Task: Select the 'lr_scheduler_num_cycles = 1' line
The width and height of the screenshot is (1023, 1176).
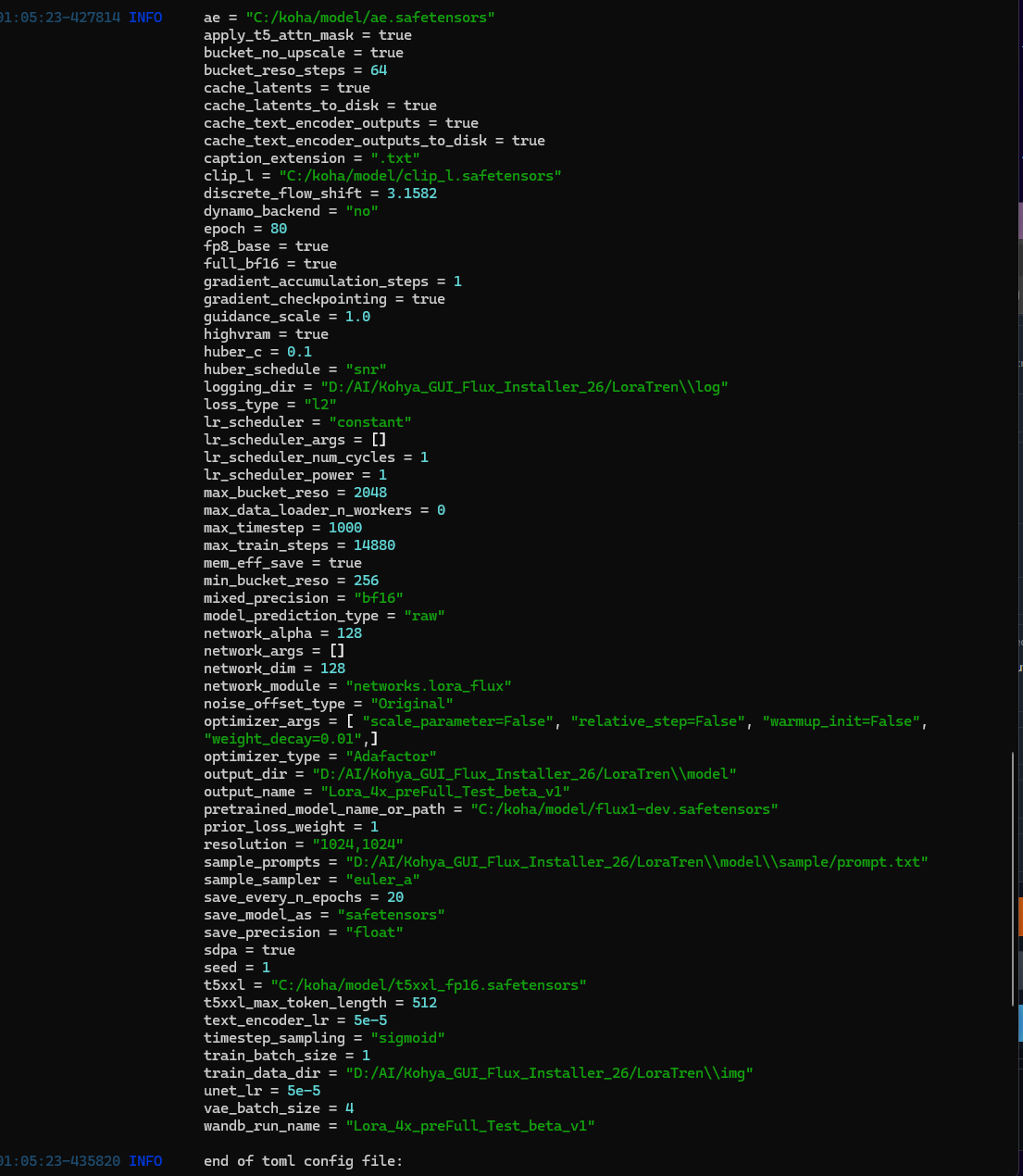Action: click(x=316, y=457)
